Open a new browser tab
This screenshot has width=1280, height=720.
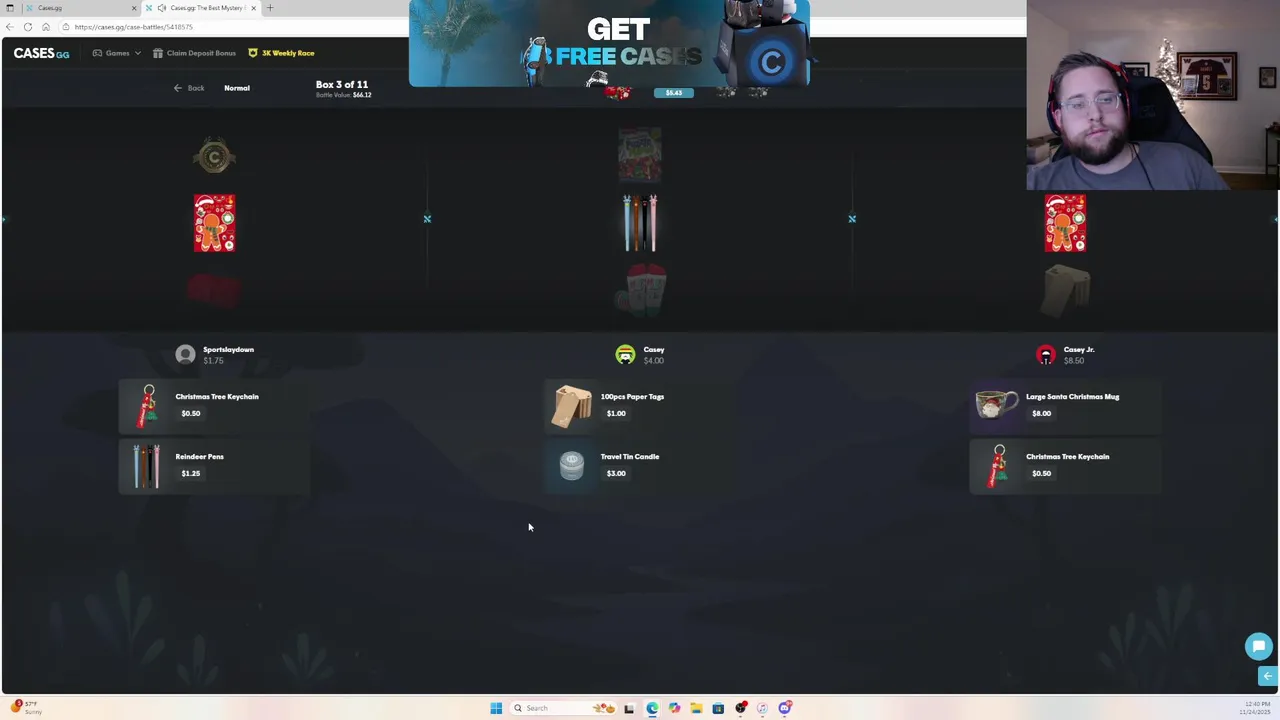point(269,8)
